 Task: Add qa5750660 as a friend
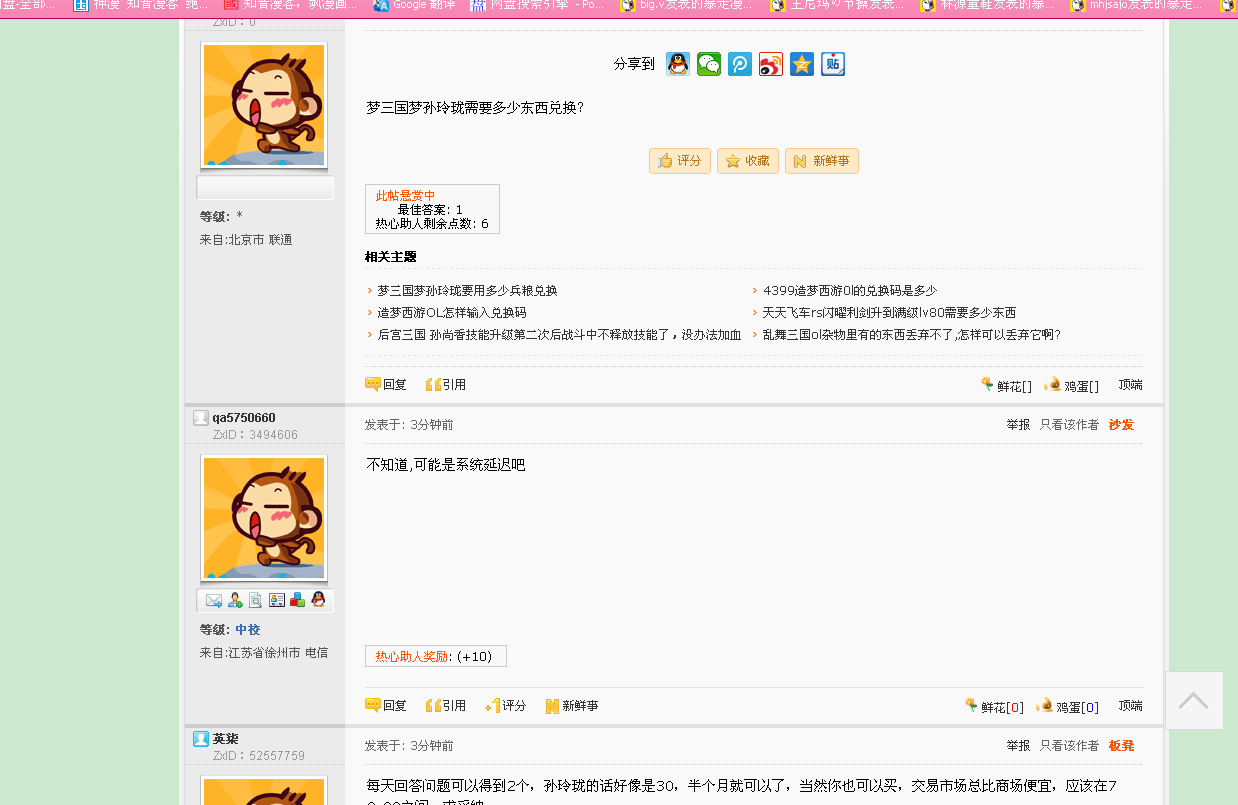tap(235, 600)
